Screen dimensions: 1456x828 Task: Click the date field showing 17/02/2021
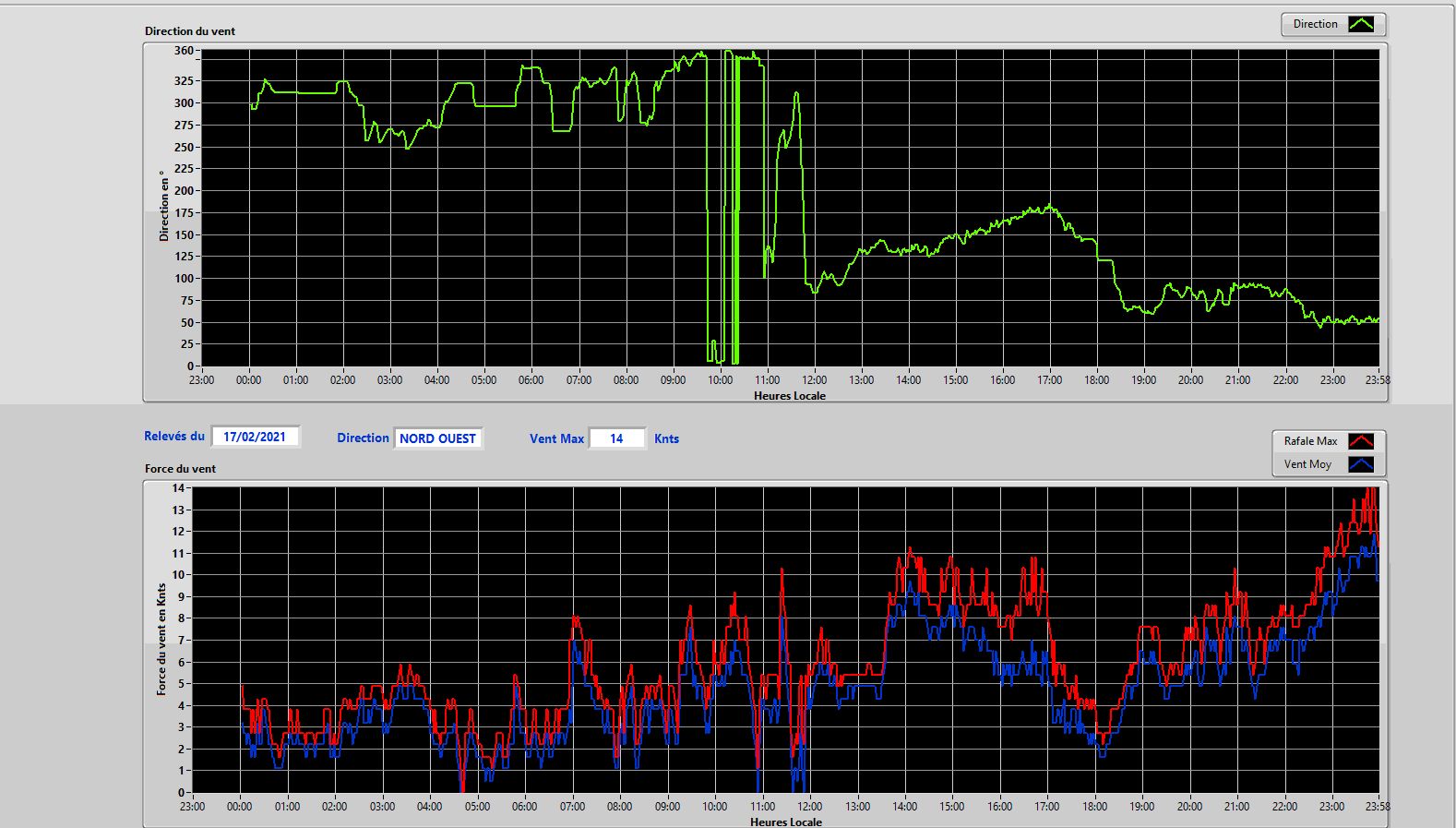point(255,437)
